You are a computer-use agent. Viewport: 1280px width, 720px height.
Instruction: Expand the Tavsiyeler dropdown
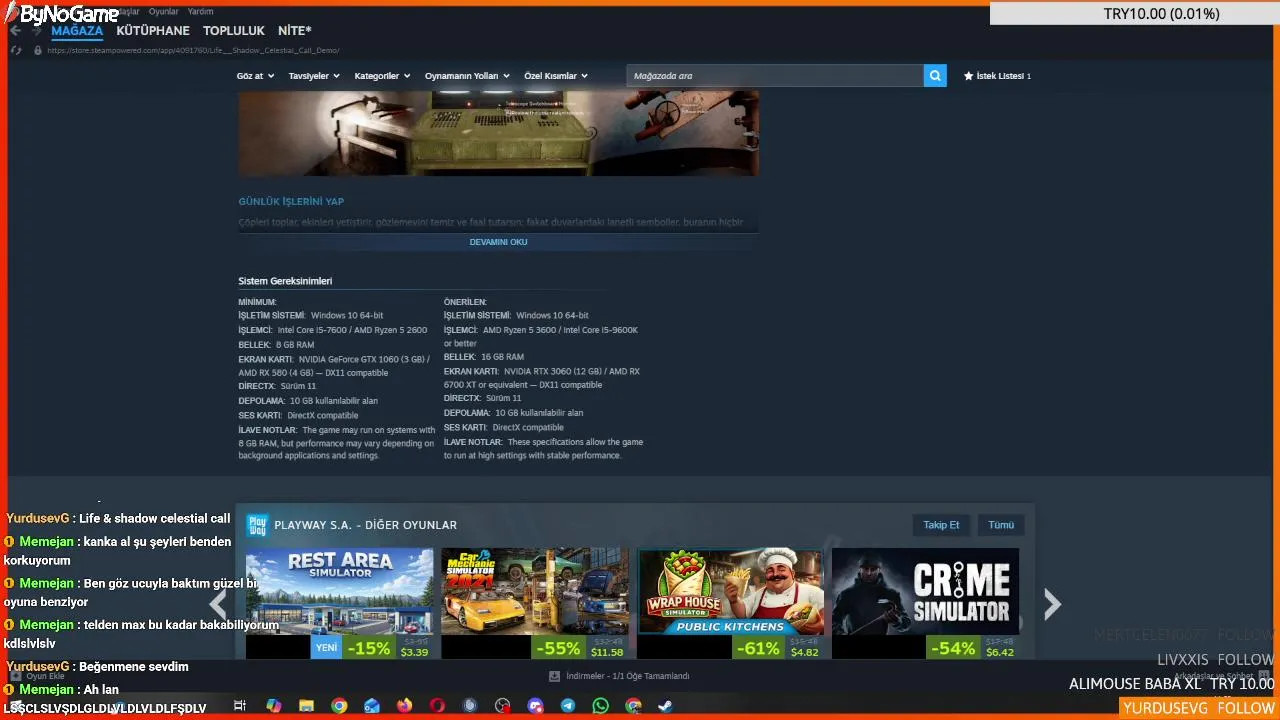coord(314,76)
